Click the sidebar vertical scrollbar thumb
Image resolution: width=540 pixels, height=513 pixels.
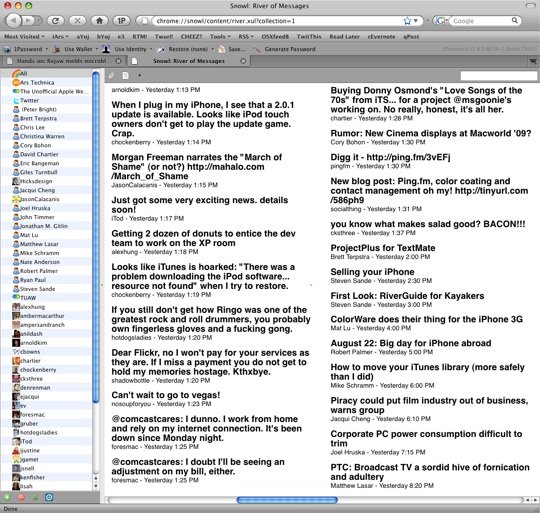click(96, 236)
